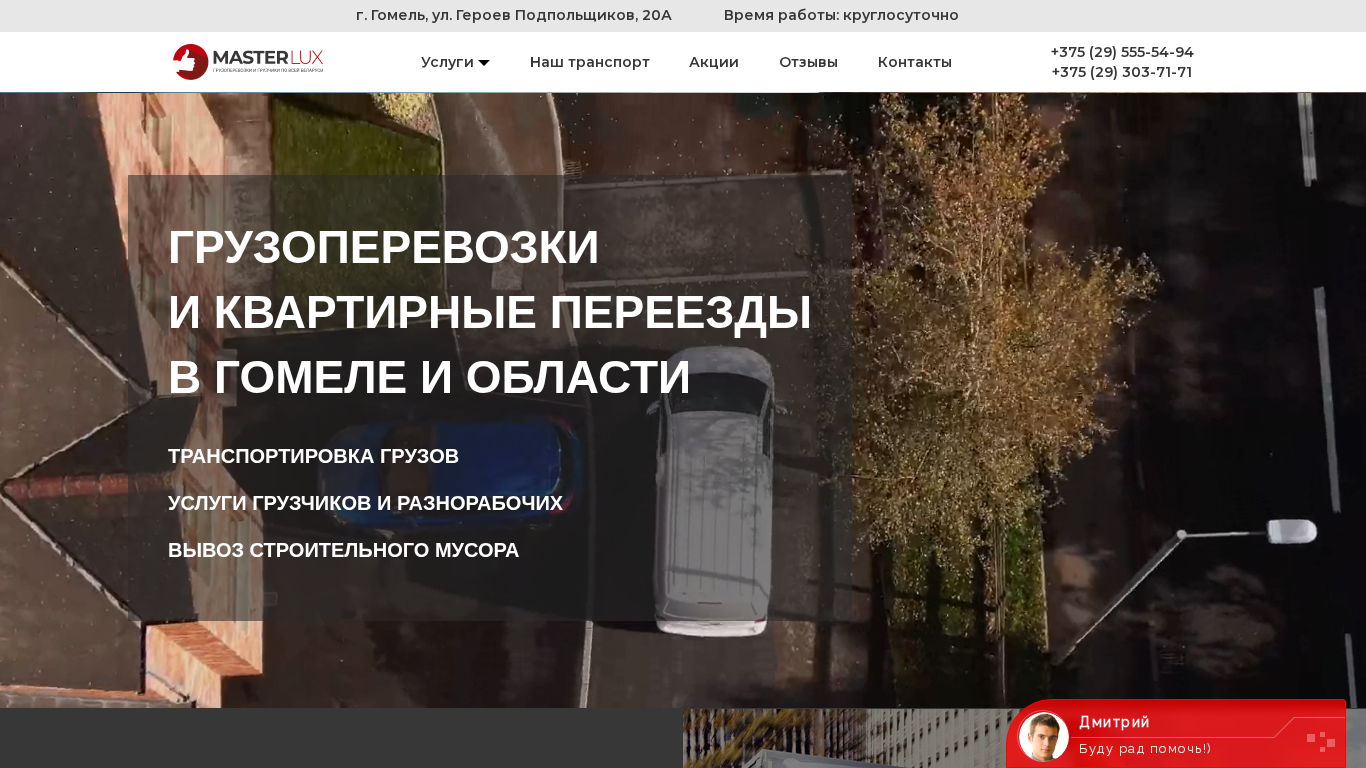Select Вывоз строительного мусора line
The width and height of the screenshot is (1366, 768).
pyautogui.click(x=343, y=550)
